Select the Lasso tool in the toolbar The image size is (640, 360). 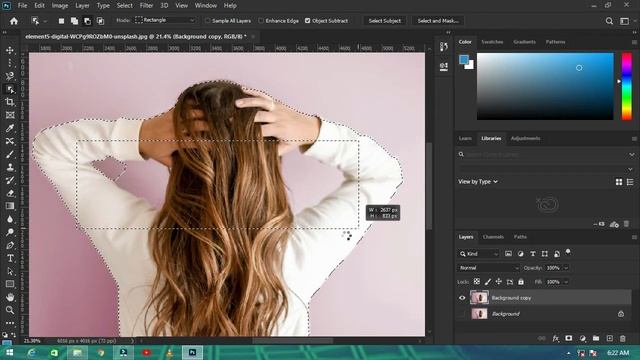10,76
